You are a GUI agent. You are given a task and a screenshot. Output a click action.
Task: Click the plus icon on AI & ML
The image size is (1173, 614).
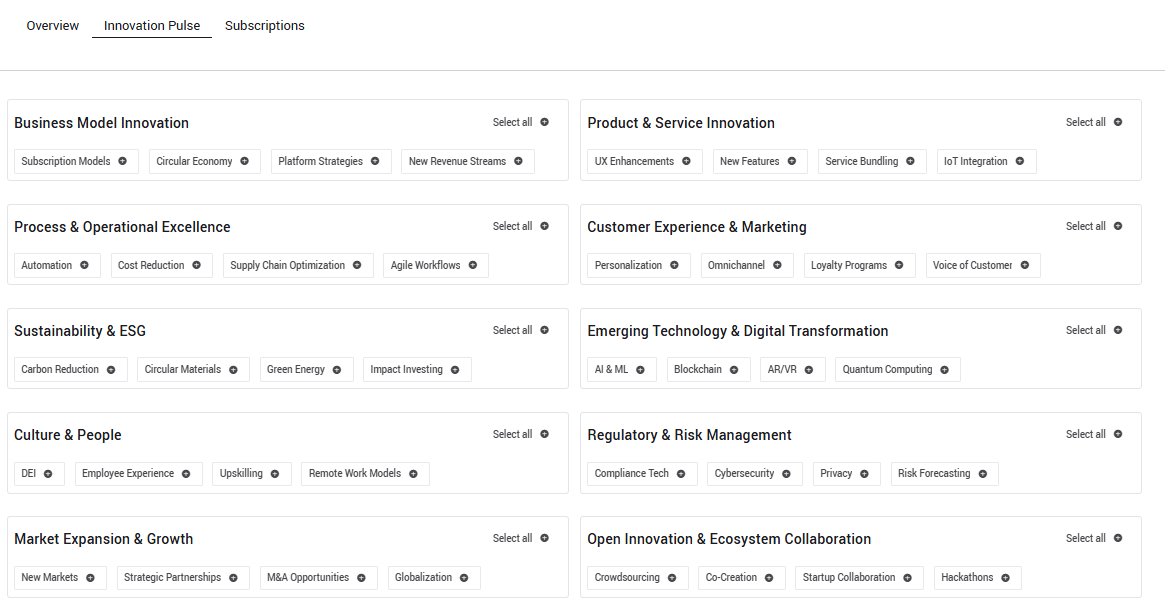pos(641,369)
